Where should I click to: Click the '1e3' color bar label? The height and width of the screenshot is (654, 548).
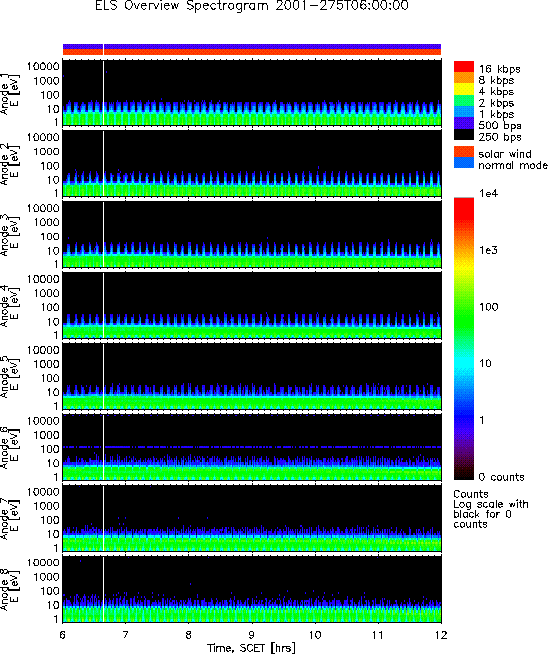coord(488,250)
